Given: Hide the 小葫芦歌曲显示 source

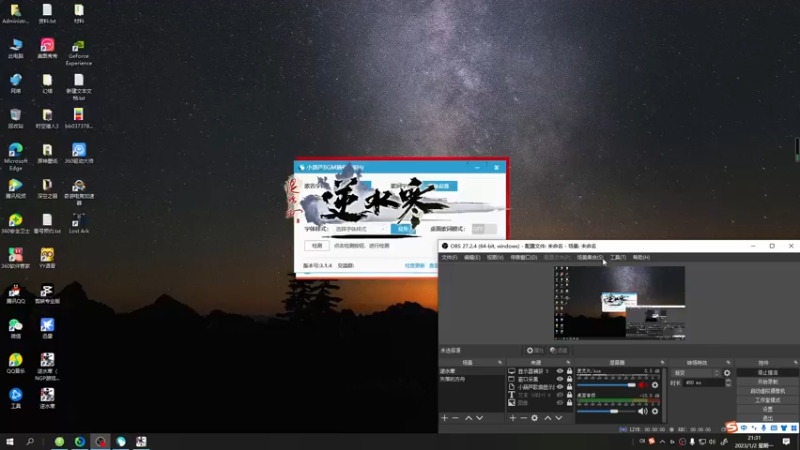Looking at the screenshot, I should [560, 387].
